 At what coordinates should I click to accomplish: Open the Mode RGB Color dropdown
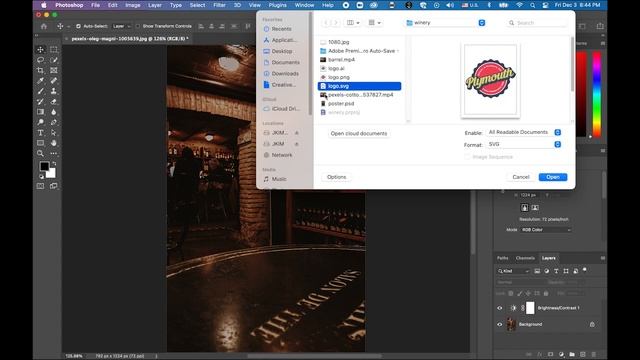pyautogui.click(x=546, y=230)
